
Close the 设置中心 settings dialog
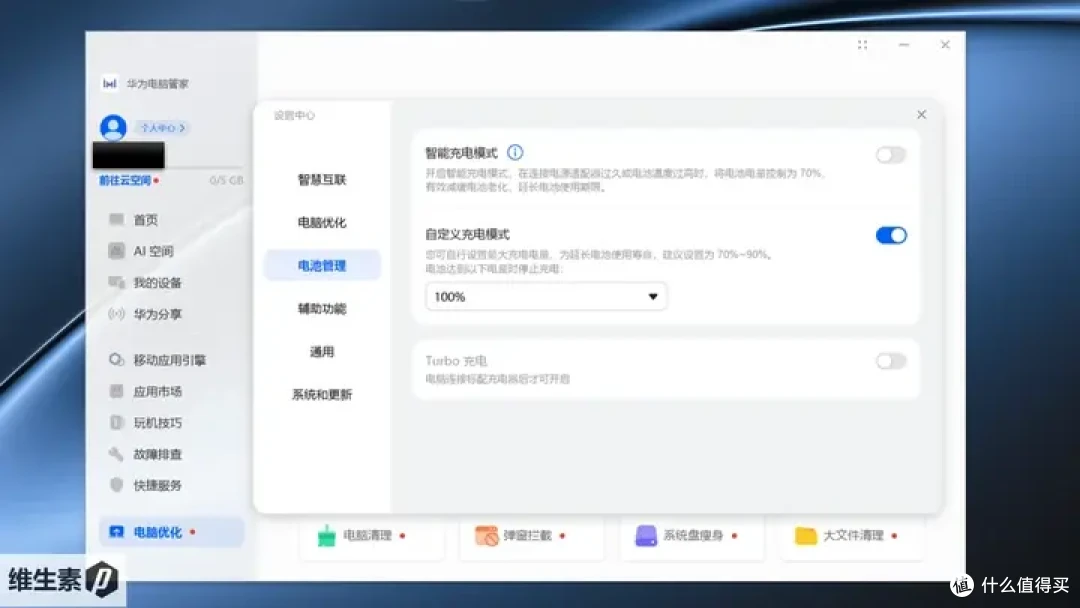[x=922, y=114]
